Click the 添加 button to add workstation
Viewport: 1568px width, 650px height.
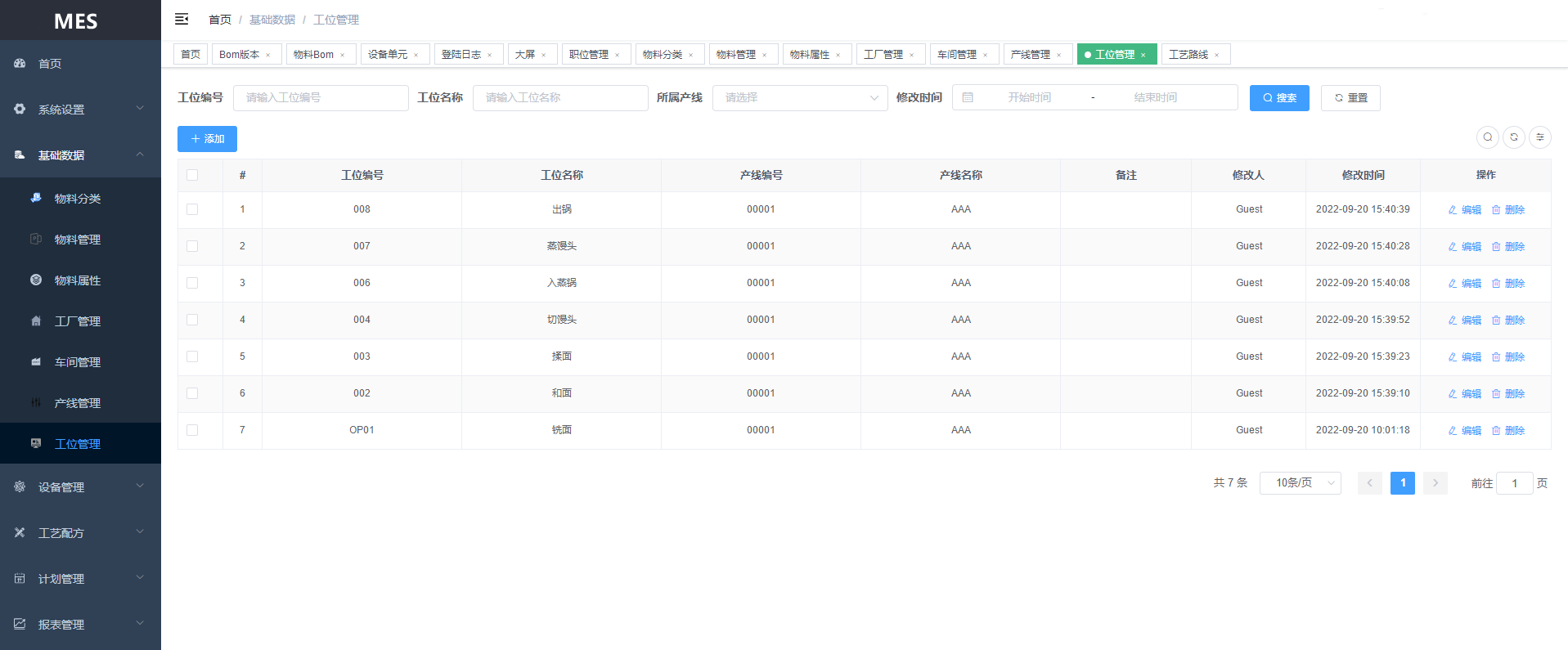click(x=207, y=139)
